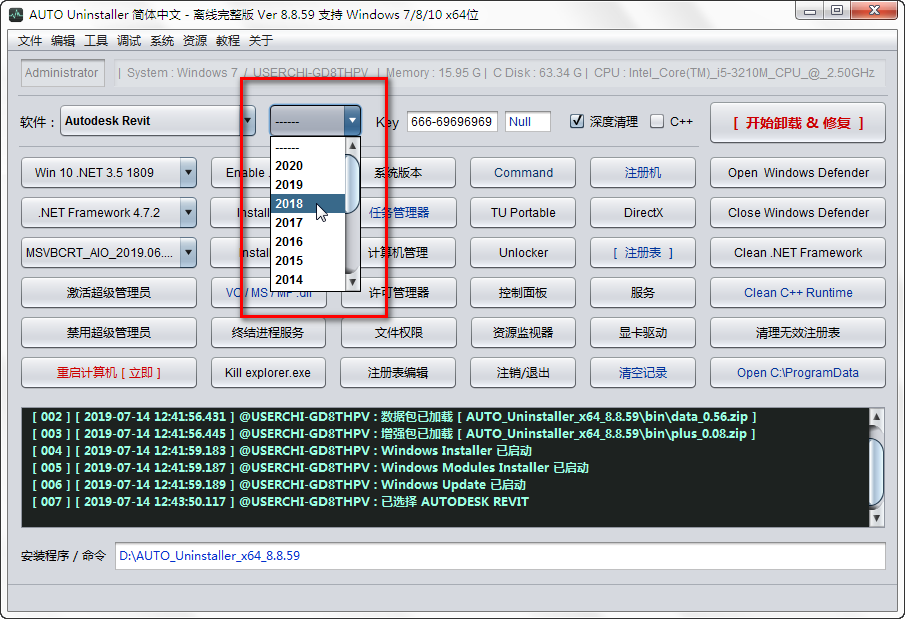Click 注销/退出 button

(x=523, y=372)
